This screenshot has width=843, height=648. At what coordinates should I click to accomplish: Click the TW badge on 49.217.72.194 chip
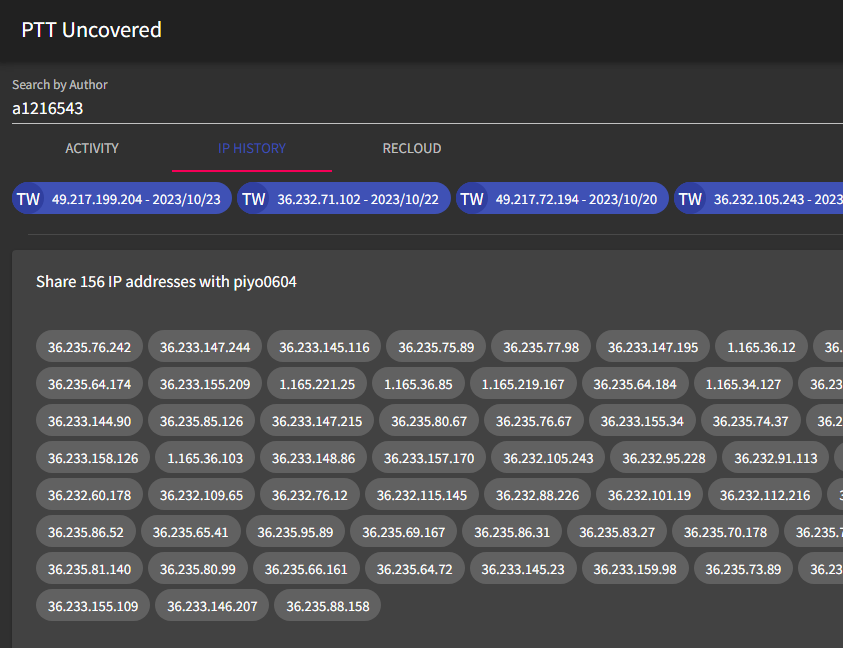click(x=472, y=199)
